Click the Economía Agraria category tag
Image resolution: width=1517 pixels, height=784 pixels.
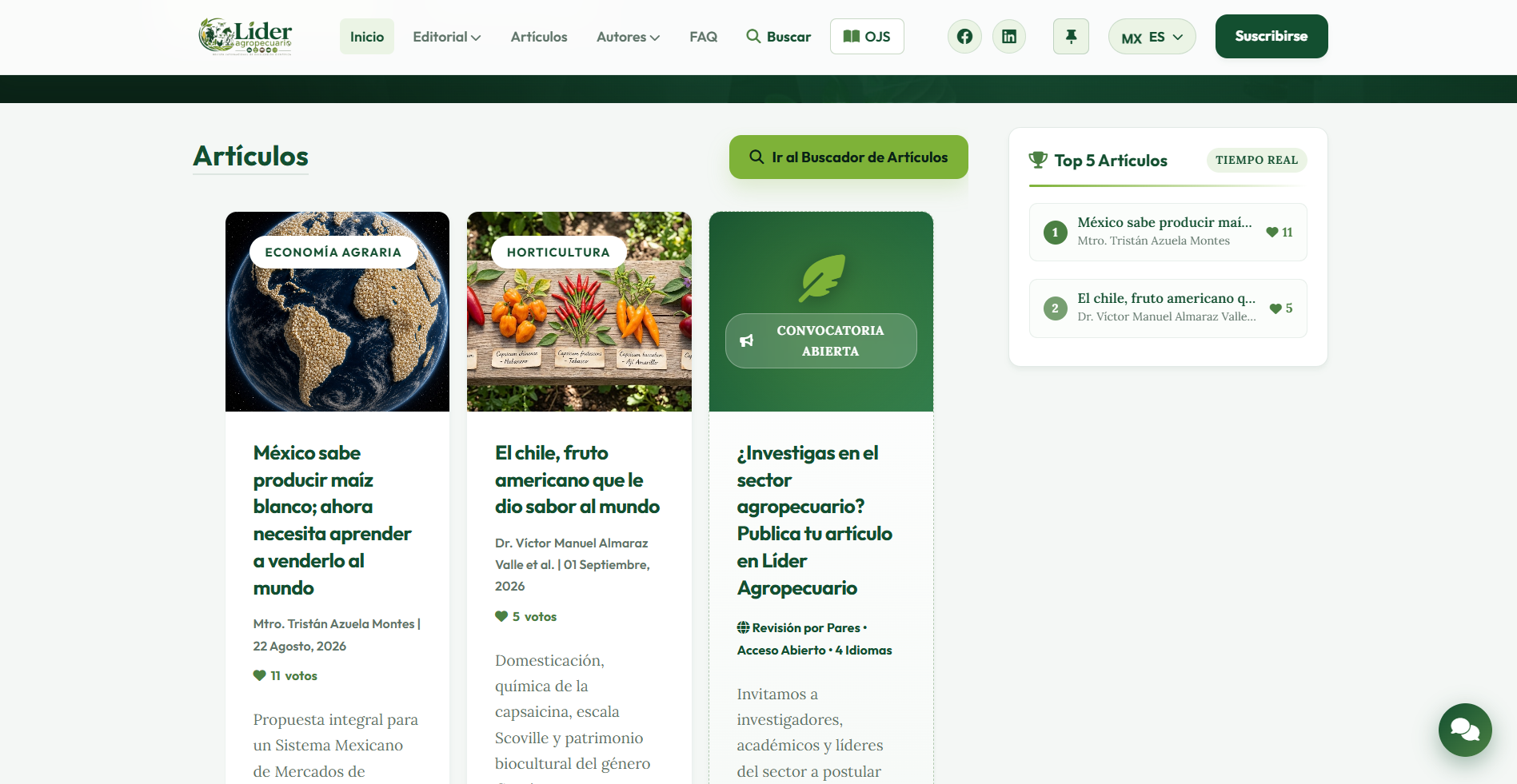333,253
